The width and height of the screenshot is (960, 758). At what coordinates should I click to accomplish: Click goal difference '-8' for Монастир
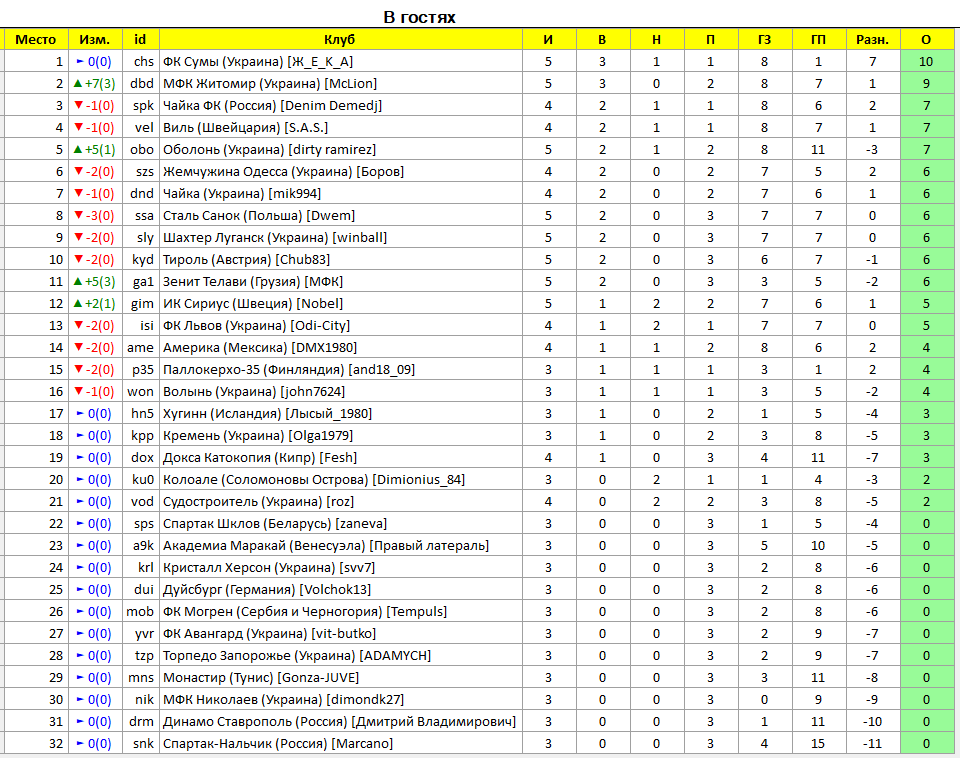[x=872, y=679]
